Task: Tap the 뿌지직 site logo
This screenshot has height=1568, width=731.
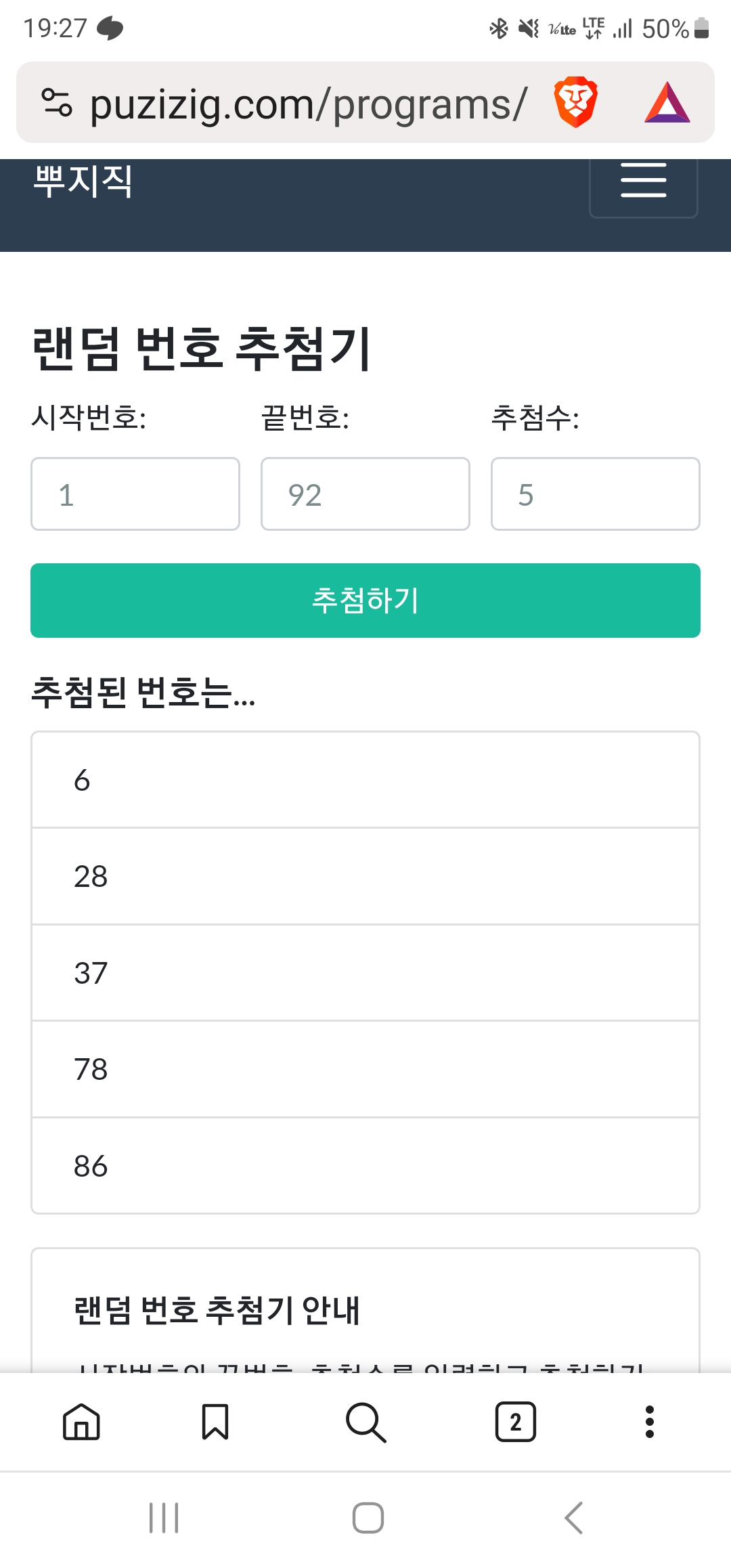Action: coord(83,181)
